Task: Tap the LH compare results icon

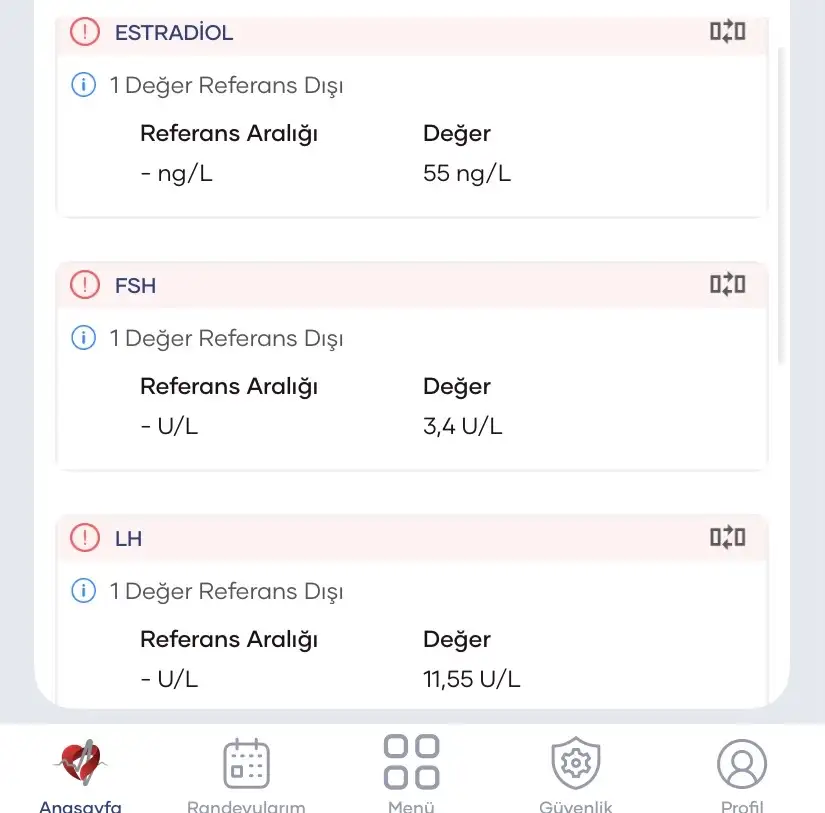Action: click(x=727, y=538)
